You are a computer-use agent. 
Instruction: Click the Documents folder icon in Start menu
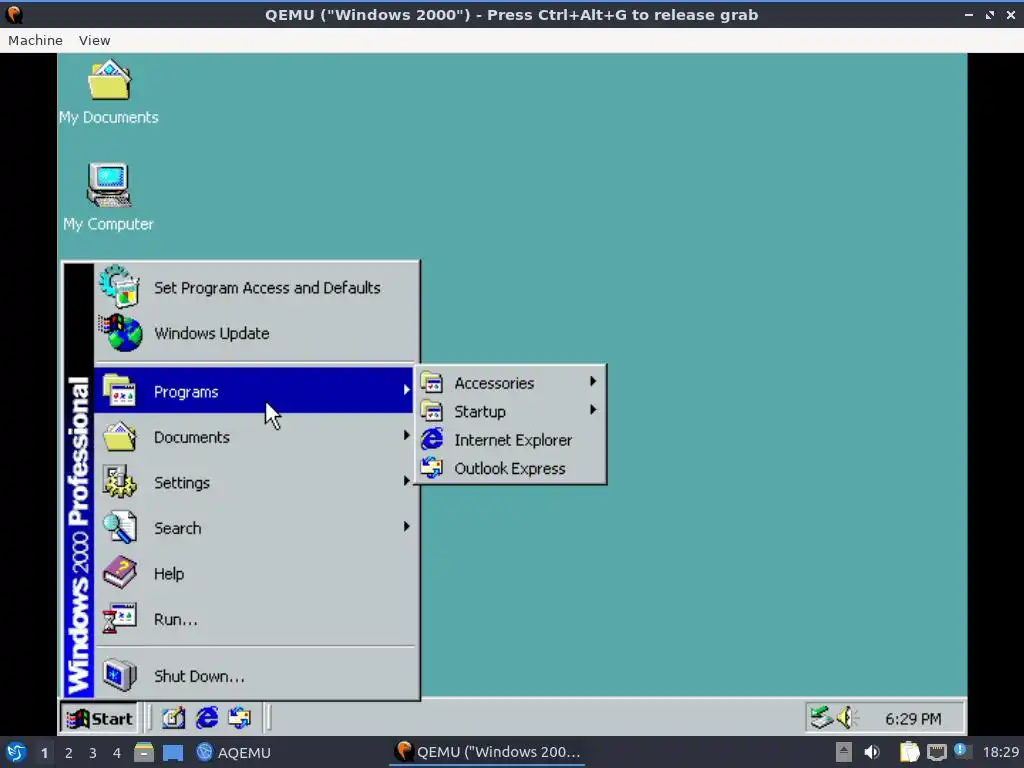119,436
